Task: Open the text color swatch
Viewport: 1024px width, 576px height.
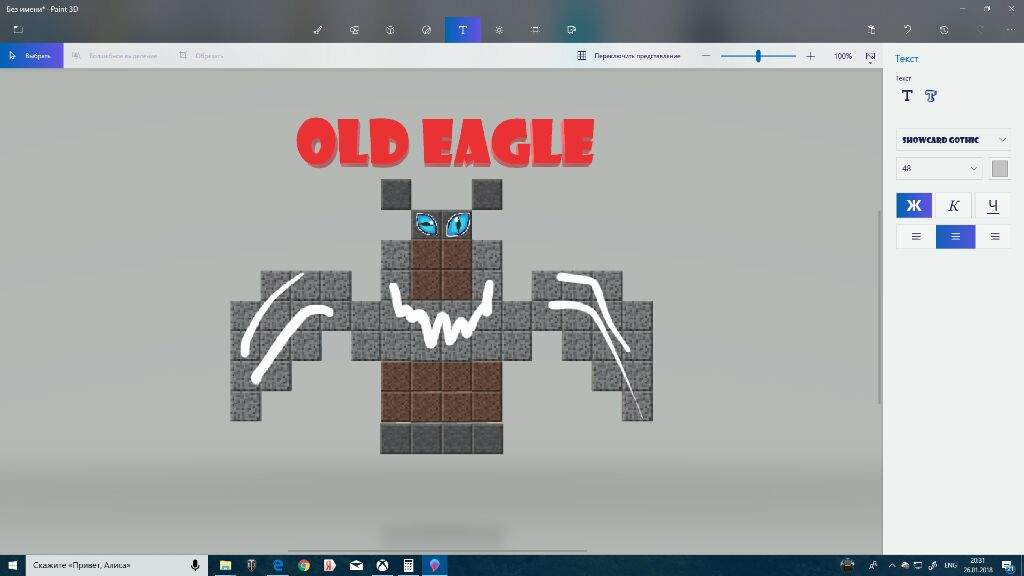Action: (1000, 168)
